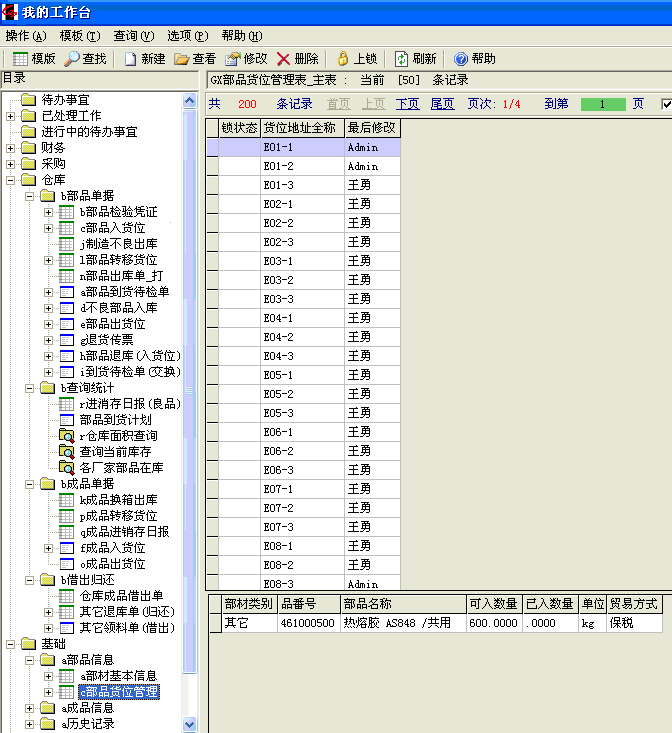
Task: Toggle the checkbox right of the page field
Action: pyautogui.click(x=666, y=104)
